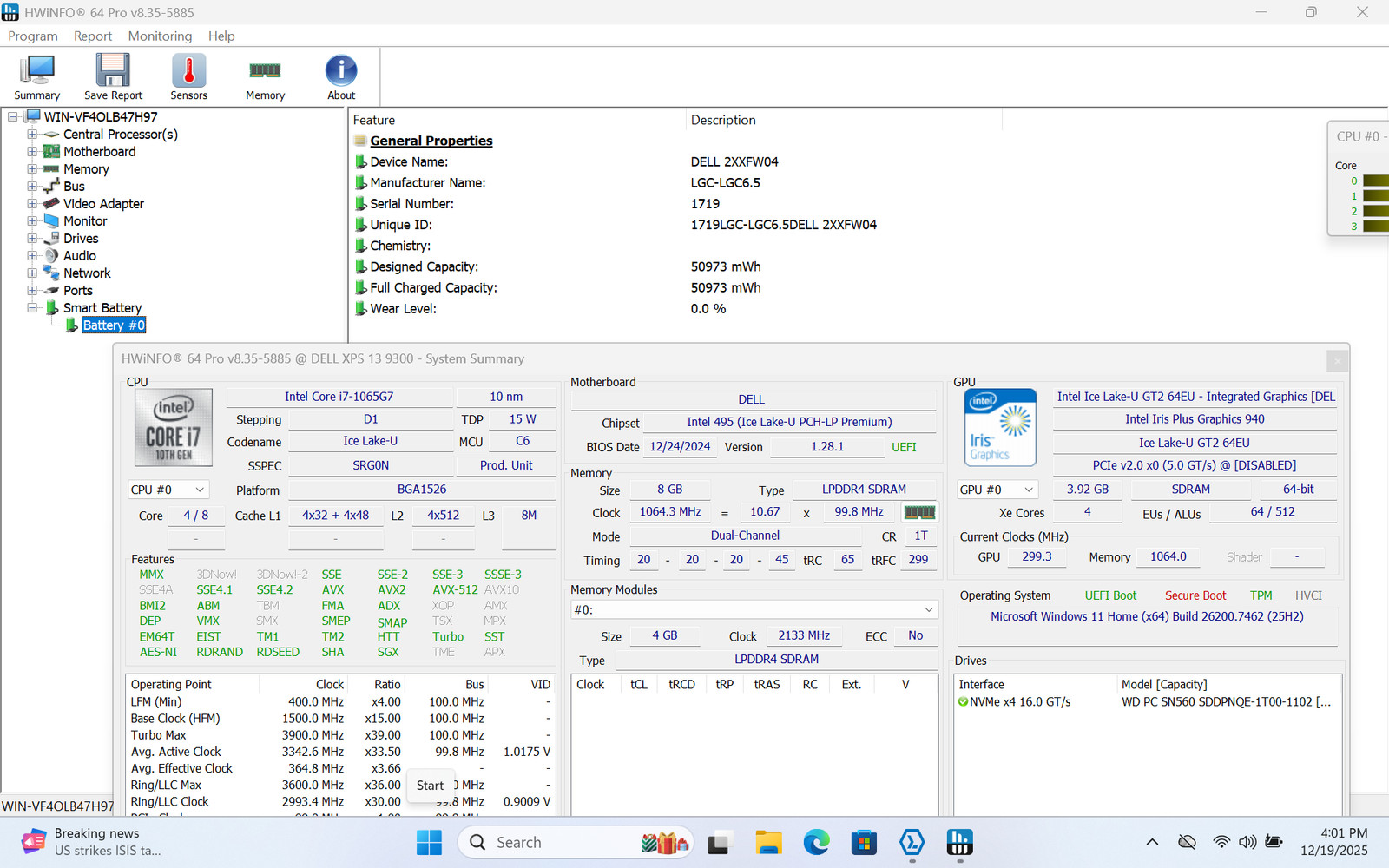Click the Wear Level row
Image resolution: width=1389 pixels, height=868 pixels.
[538, 308]
